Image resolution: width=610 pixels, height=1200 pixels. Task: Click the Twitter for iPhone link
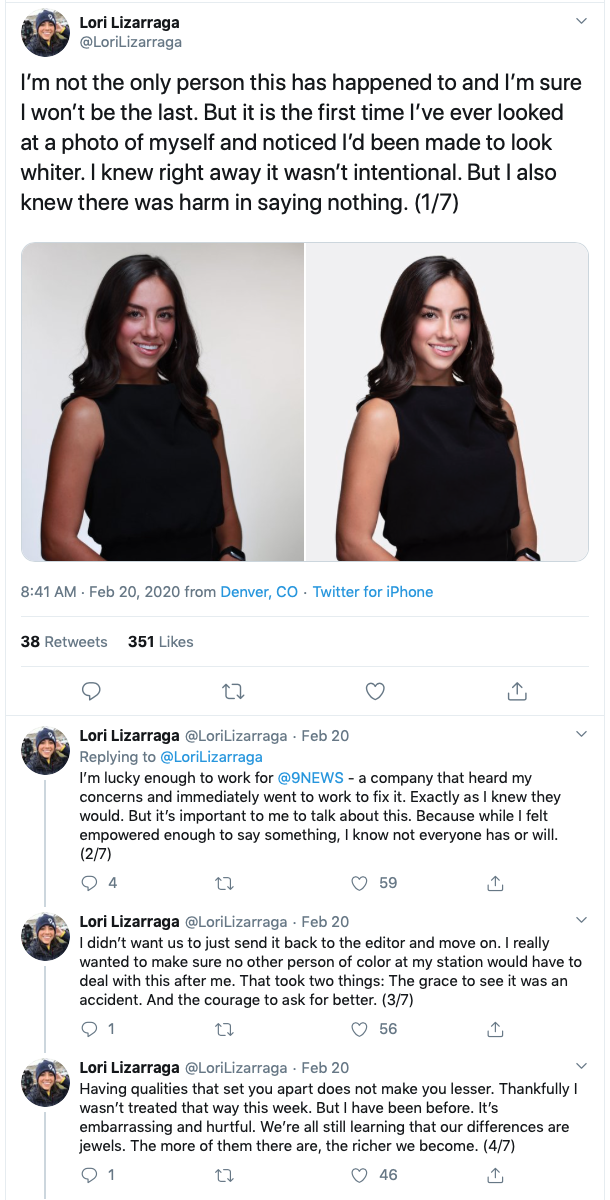coord(373,592)
